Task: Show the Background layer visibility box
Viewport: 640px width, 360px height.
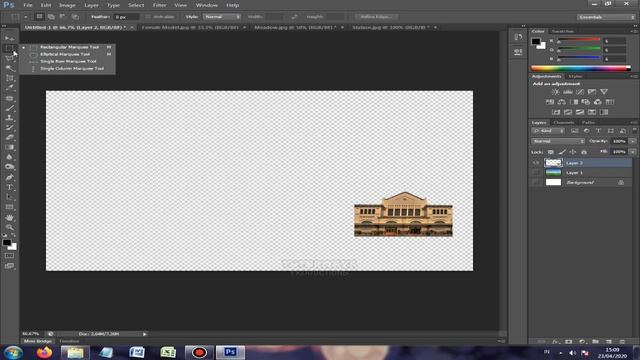Action: coord(536,182)
